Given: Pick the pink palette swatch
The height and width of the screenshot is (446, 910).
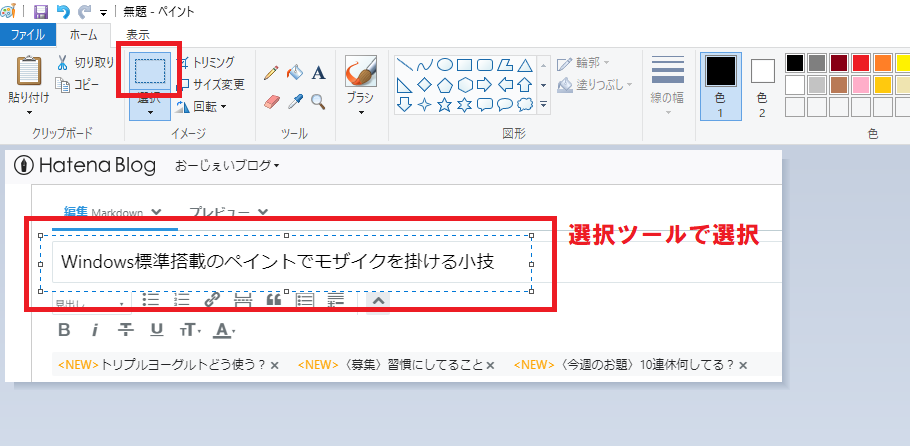Looking at the screenshot, I should (x=861, y=85).
